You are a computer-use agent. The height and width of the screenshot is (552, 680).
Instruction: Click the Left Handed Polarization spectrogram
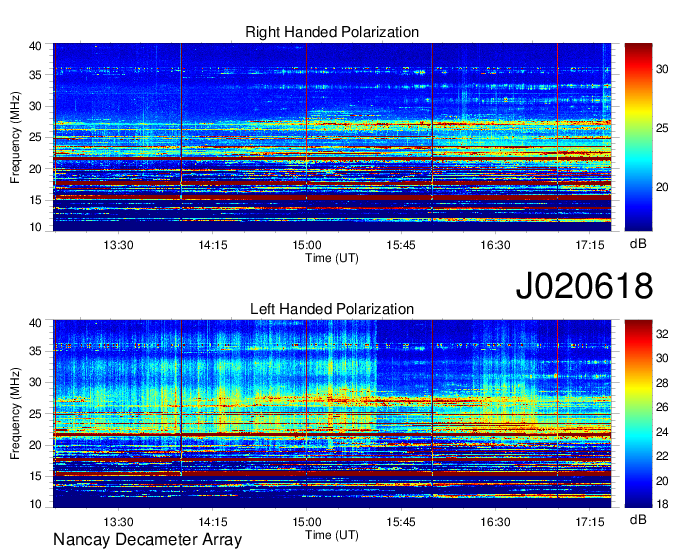pos(332,414)
